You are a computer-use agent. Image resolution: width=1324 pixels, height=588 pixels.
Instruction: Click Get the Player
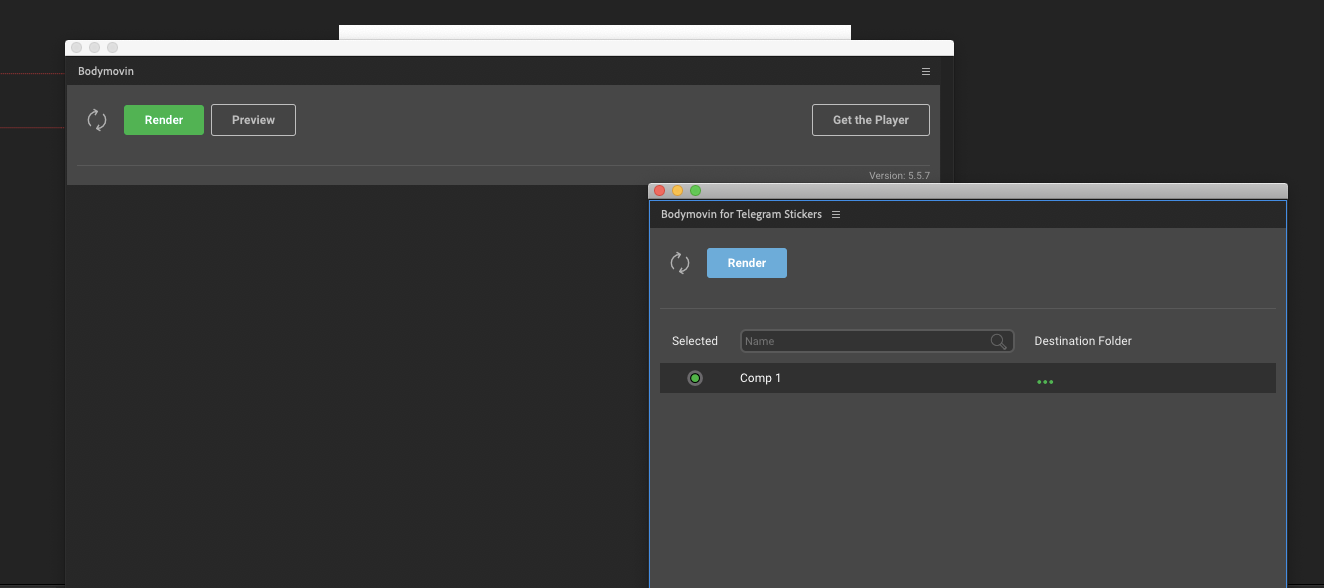tap(870, 119)
